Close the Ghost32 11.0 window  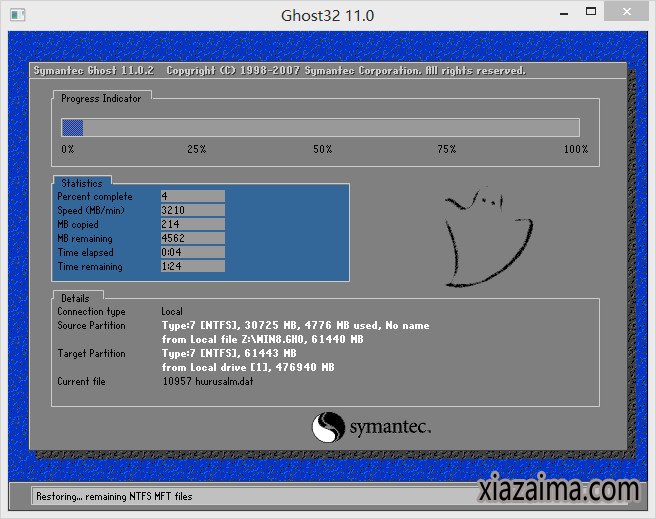pos(626,11)
